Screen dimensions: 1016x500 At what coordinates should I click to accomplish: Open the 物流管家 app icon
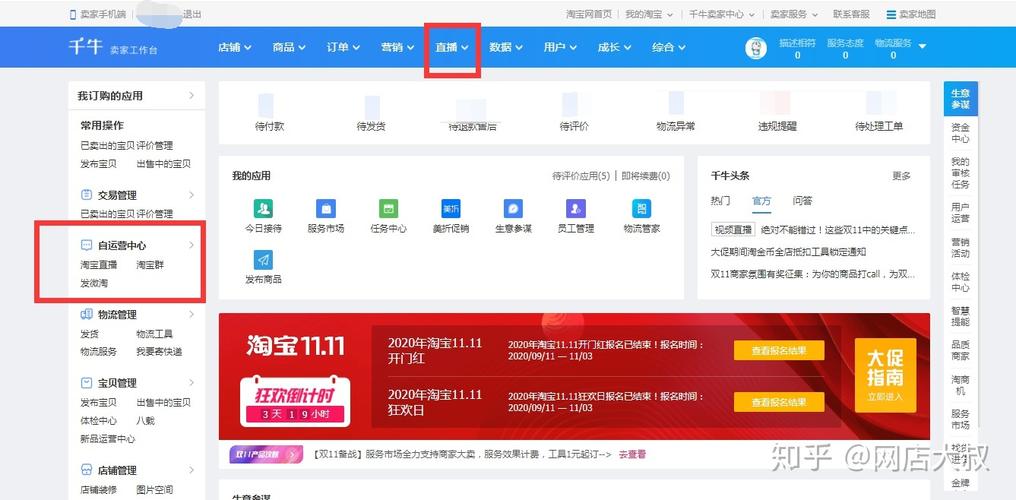click(641, 209)
